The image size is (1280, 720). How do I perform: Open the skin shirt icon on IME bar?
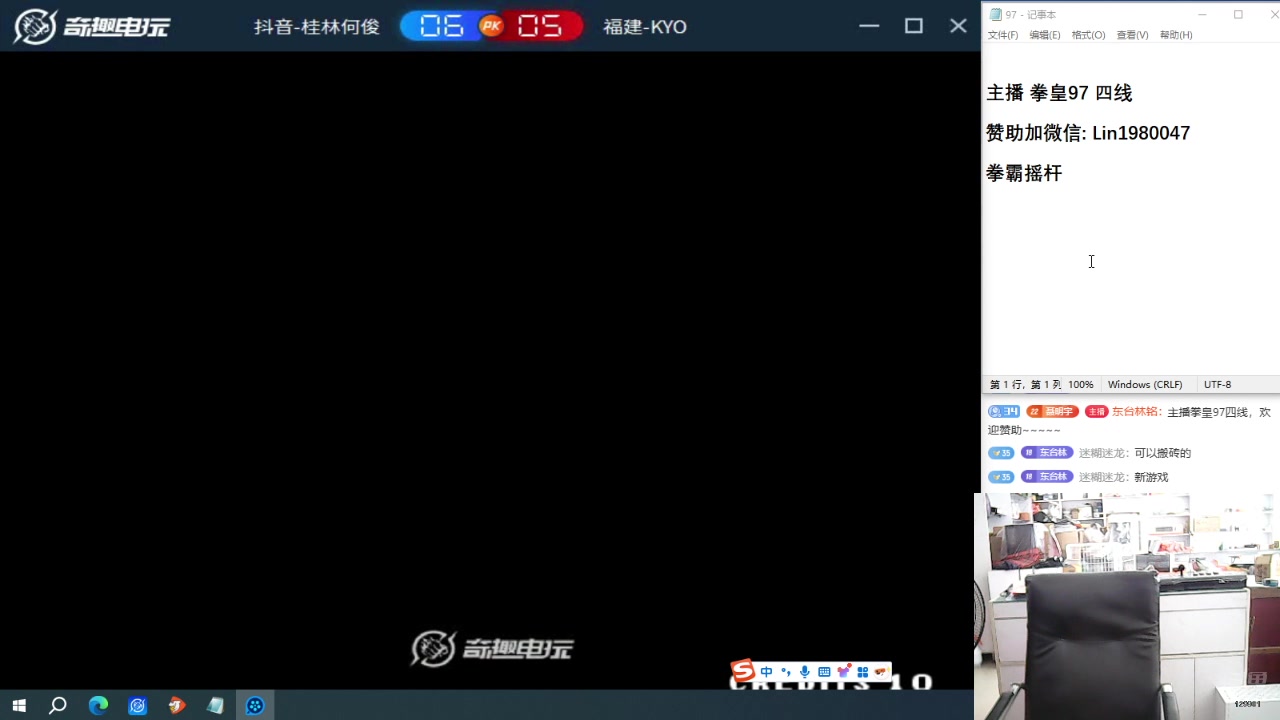(844, 672)
